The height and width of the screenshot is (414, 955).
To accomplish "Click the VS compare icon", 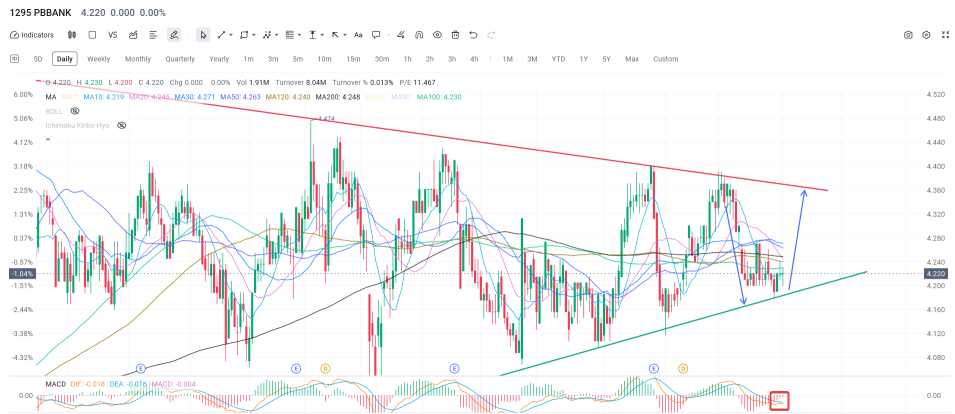I will pos(112,34).
